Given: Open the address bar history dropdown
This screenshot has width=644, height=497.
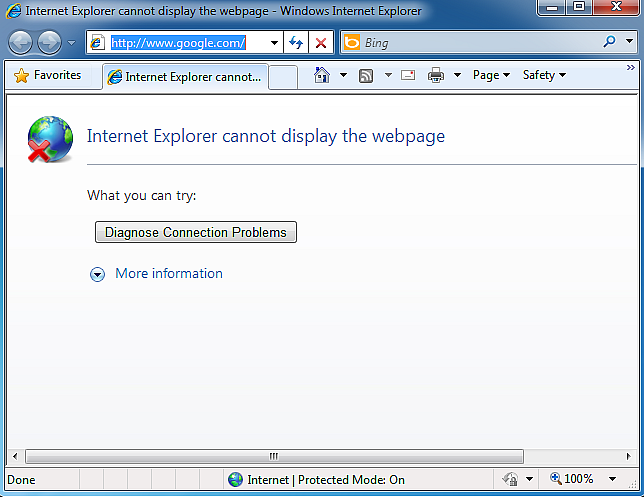Looking at the screenshot, I should 274,43.
